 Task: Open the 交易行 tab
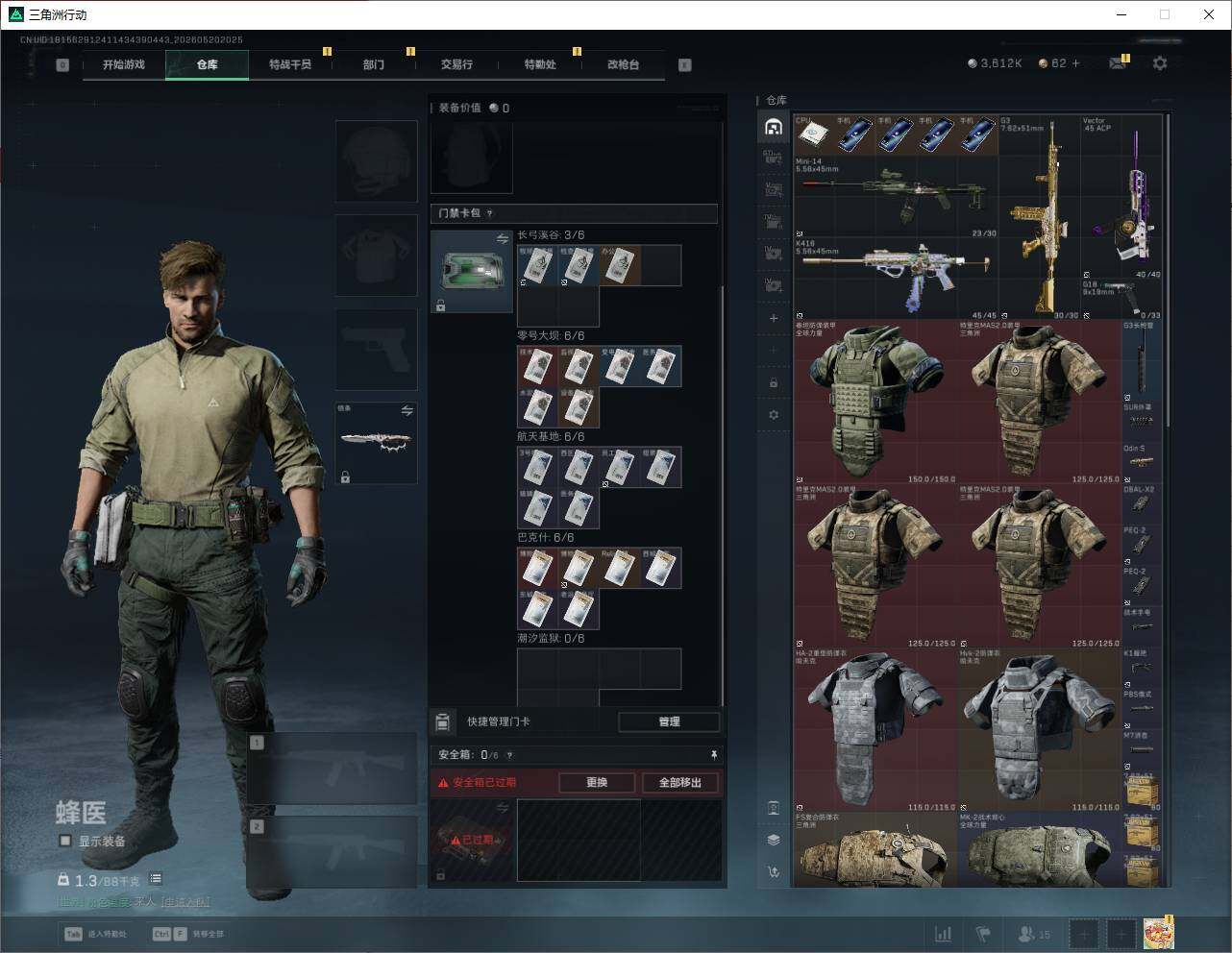tap(456, 64)
